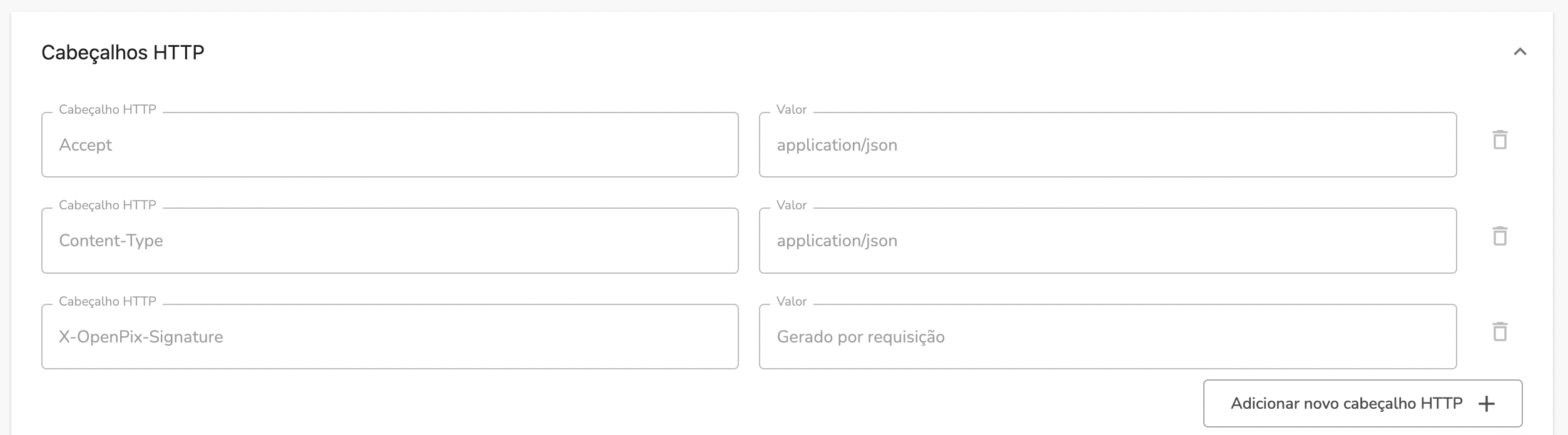
Task: Click the Cabeçalhos HTTP section title
Action: (123, 53)
